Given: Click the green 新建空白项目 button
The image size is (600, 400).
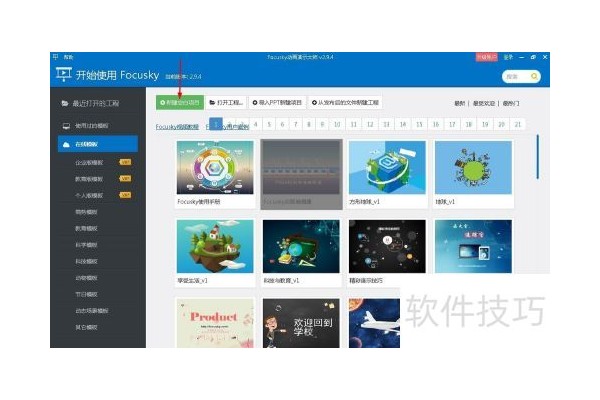Looking at the screenshot, I should 180,103.
